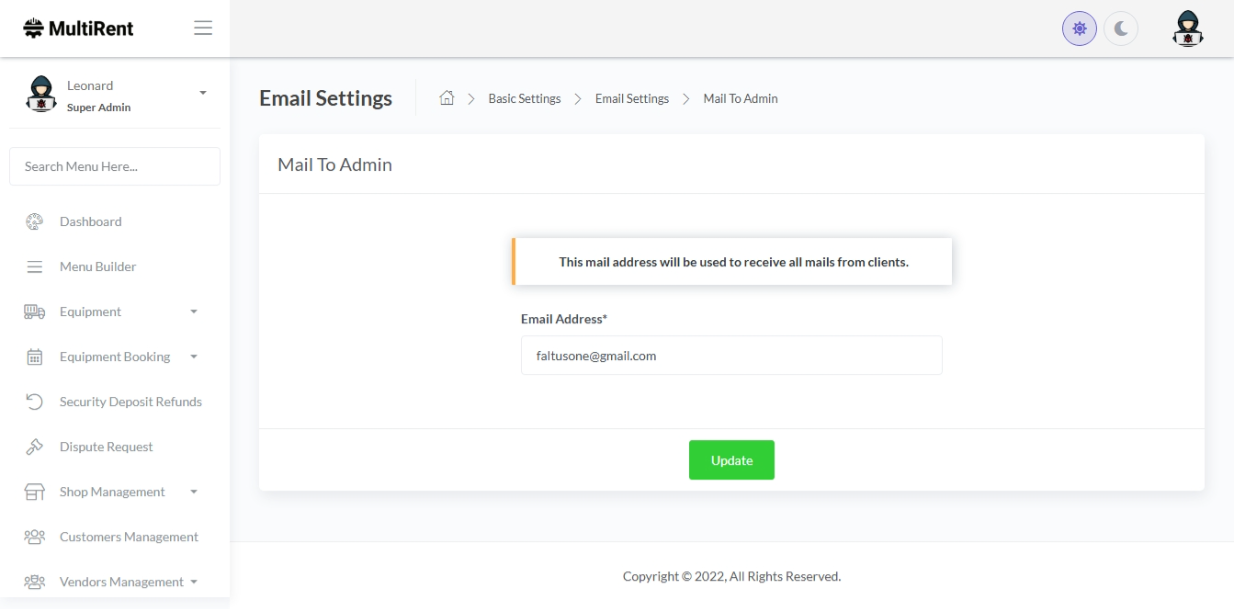Click the Email Settings breadcrumb link
The width and height of the screenshot is (1234, 609).
[x=631, y=98]
